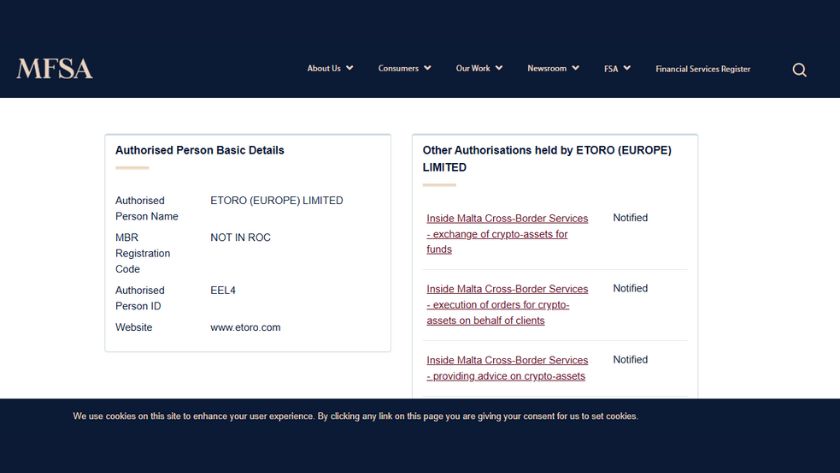Select the EEL4 person ID value
The height and width of the screenshot is (473, 840).
point(223,290)
